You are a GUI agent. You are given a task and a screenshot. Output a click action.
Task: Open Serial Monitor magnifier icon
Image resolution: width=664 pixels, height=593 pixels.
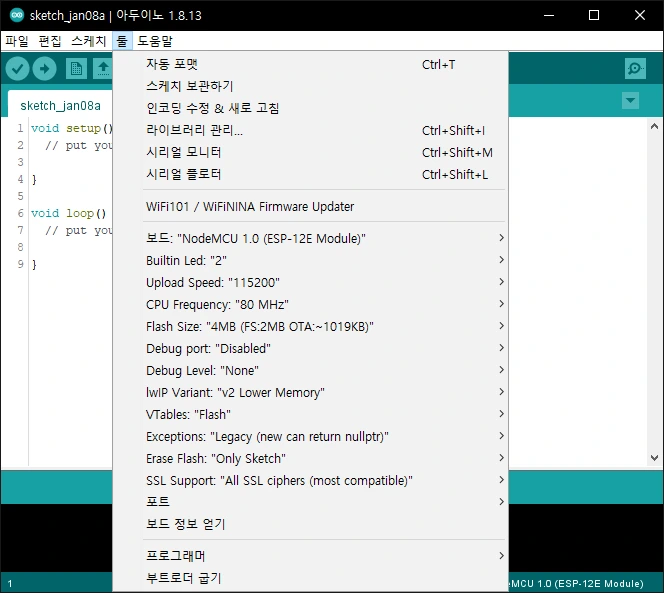coord(635,69)
